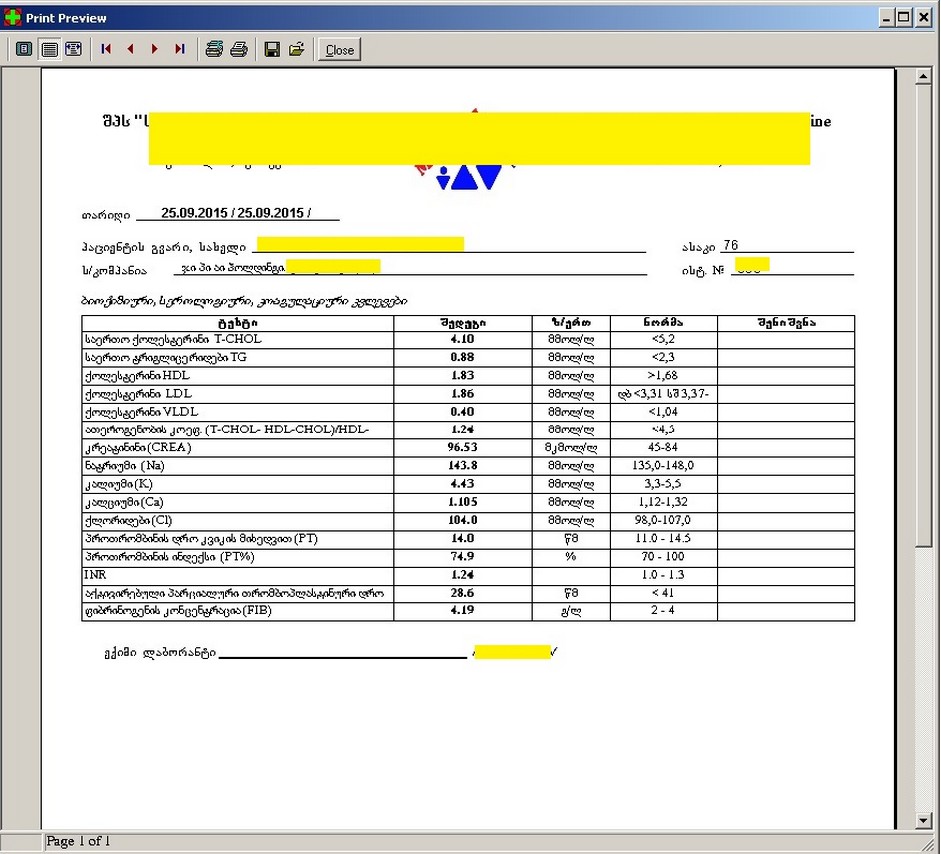This screenshot has width=941, height=854.
Task: Go to the first page
Action: tap(106, 49)
